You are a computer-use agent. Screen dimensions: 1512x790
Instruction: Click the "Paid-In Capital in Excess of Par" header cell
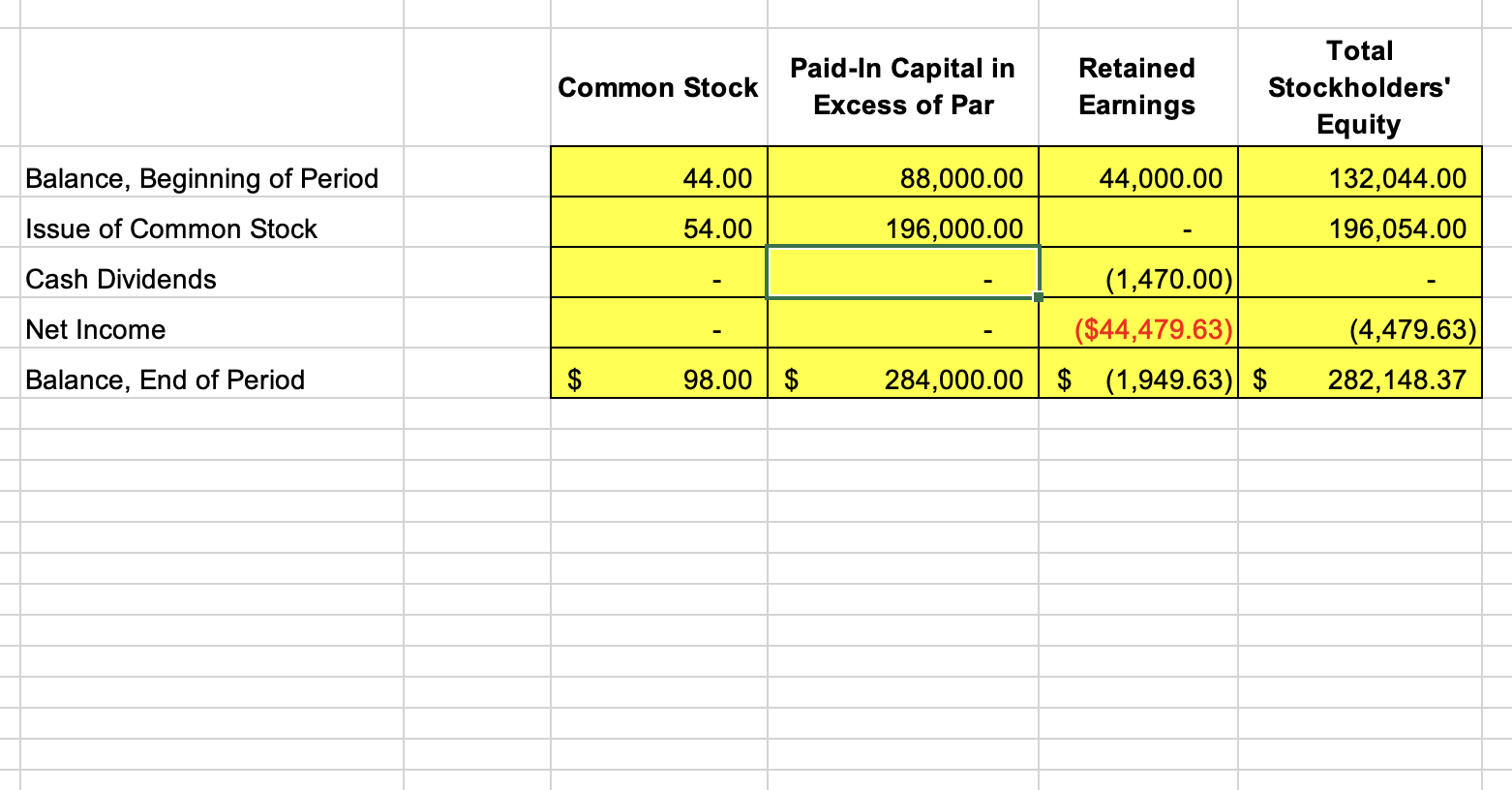(902, 87)
